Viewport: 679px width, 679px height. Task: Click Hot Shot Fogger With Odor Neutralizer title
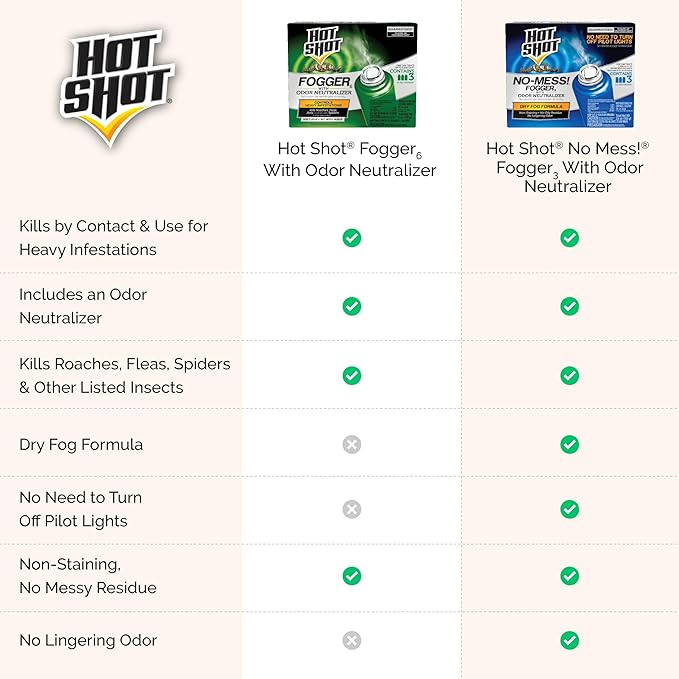(351, 160)
